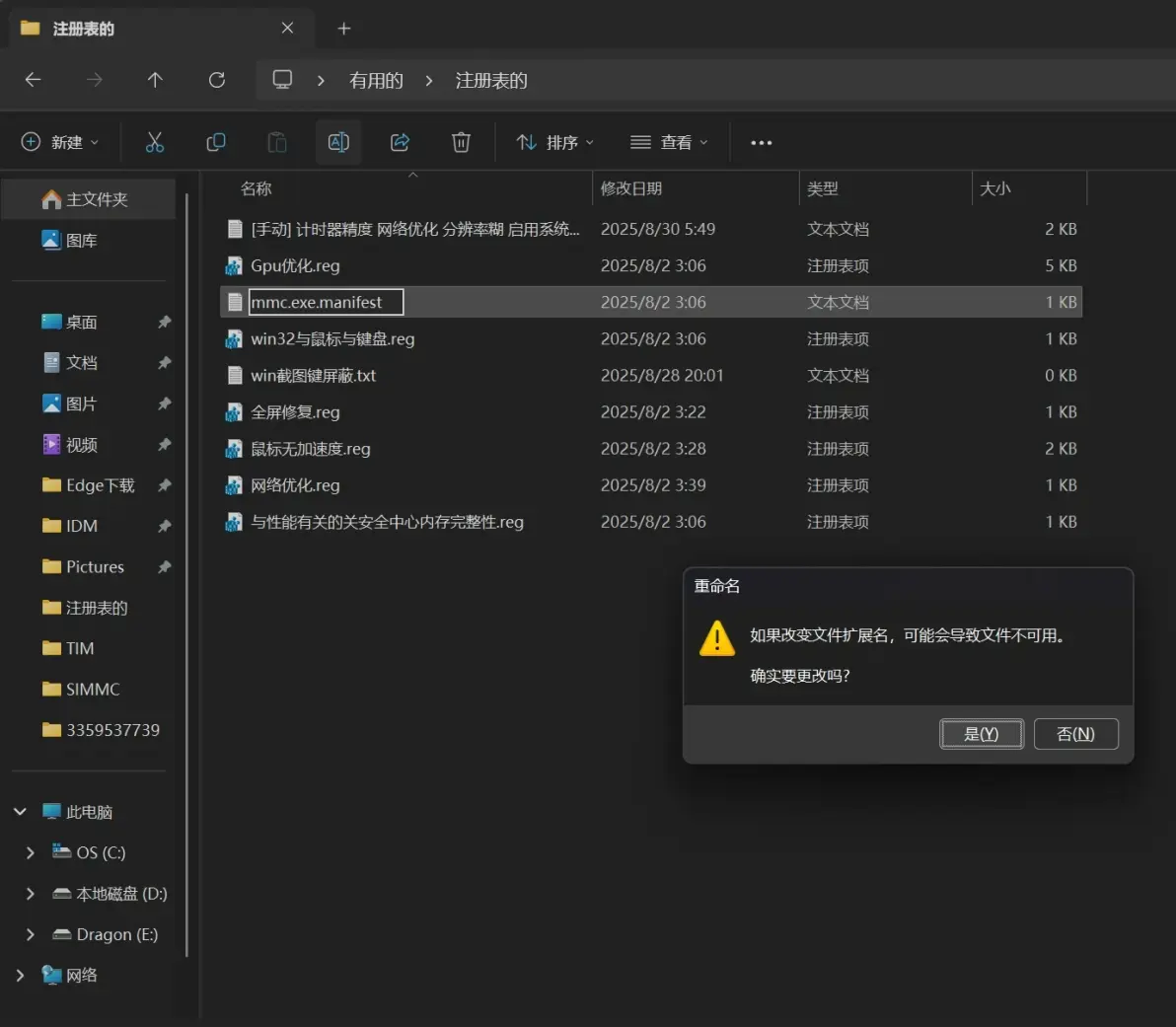
Task: Navigate to 有用的 in breadcrumb
Action: pos(376,80)
